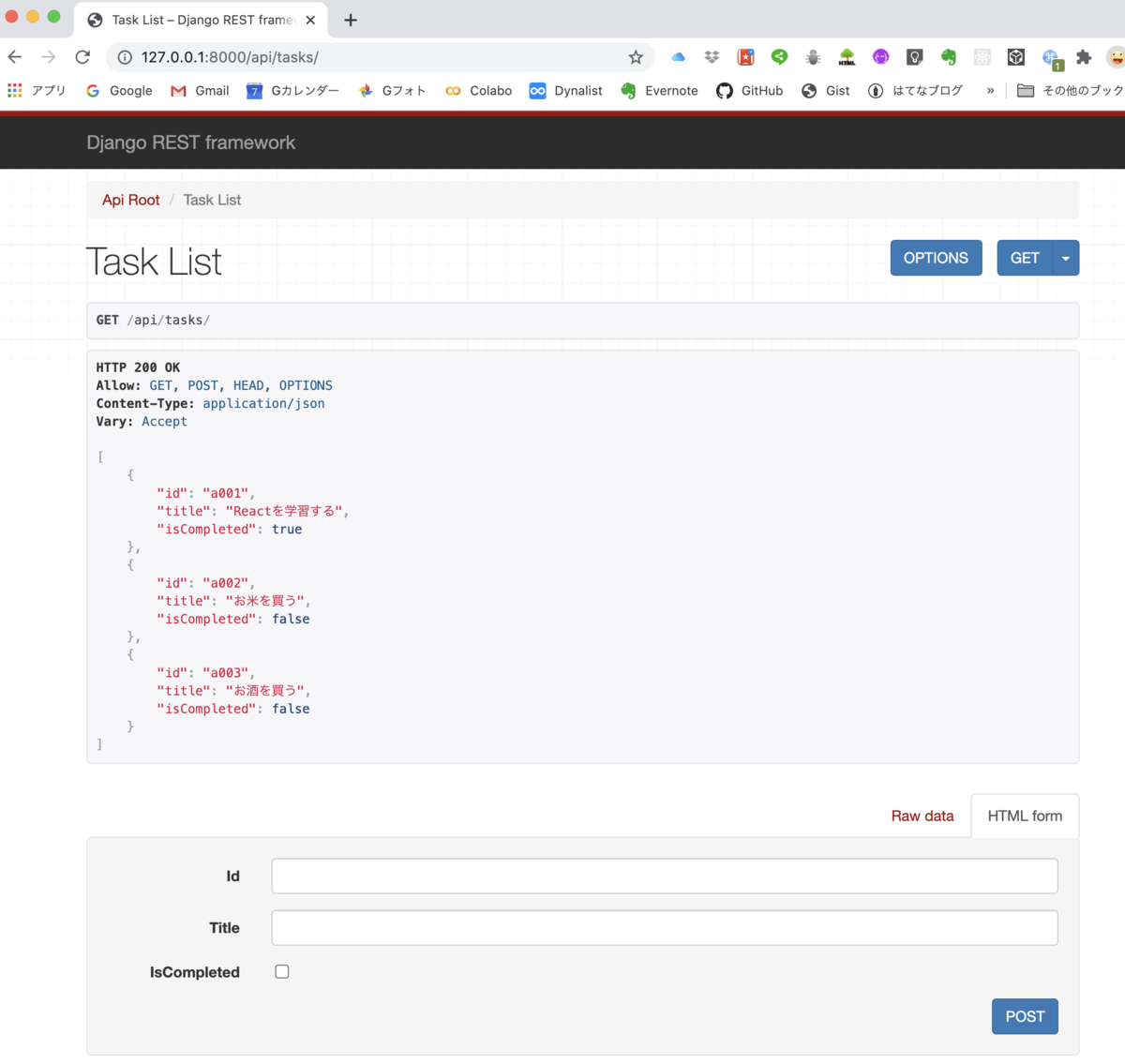The width and height of the screenshot is (1125, 1064).
Task: Open the Evernote elephant extension icon
Action: (949, 57)
